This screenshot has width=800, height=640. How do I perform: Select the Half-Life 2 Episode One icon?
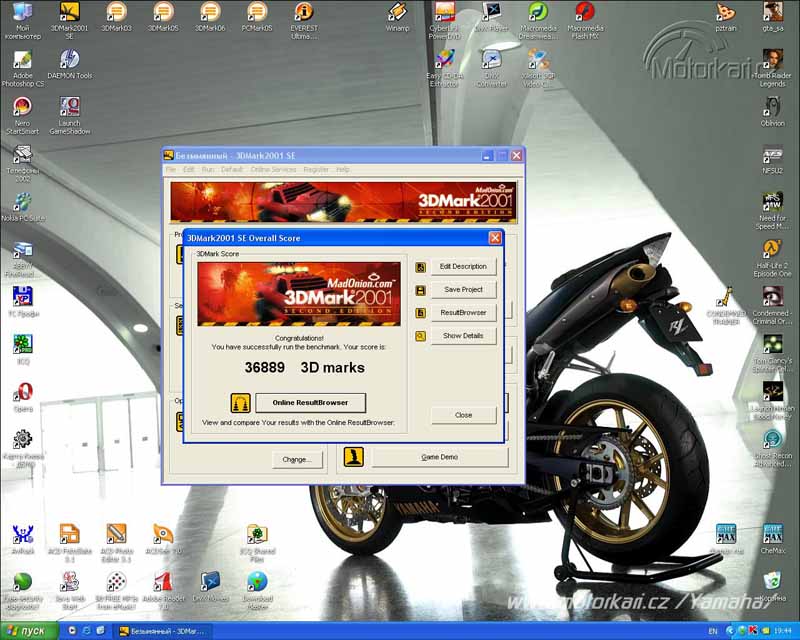772,259
